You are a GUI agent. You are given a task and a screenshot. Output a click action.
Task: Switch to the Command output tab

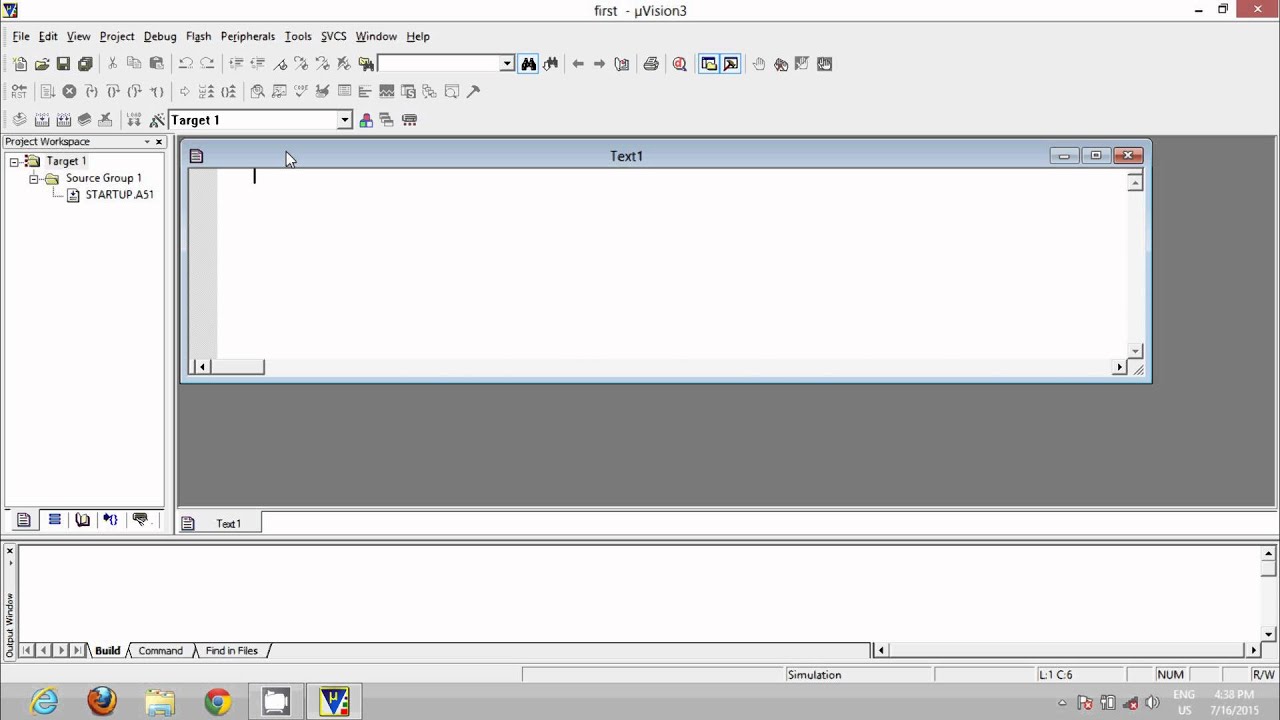pyautogui.click(x=160, y=651)
